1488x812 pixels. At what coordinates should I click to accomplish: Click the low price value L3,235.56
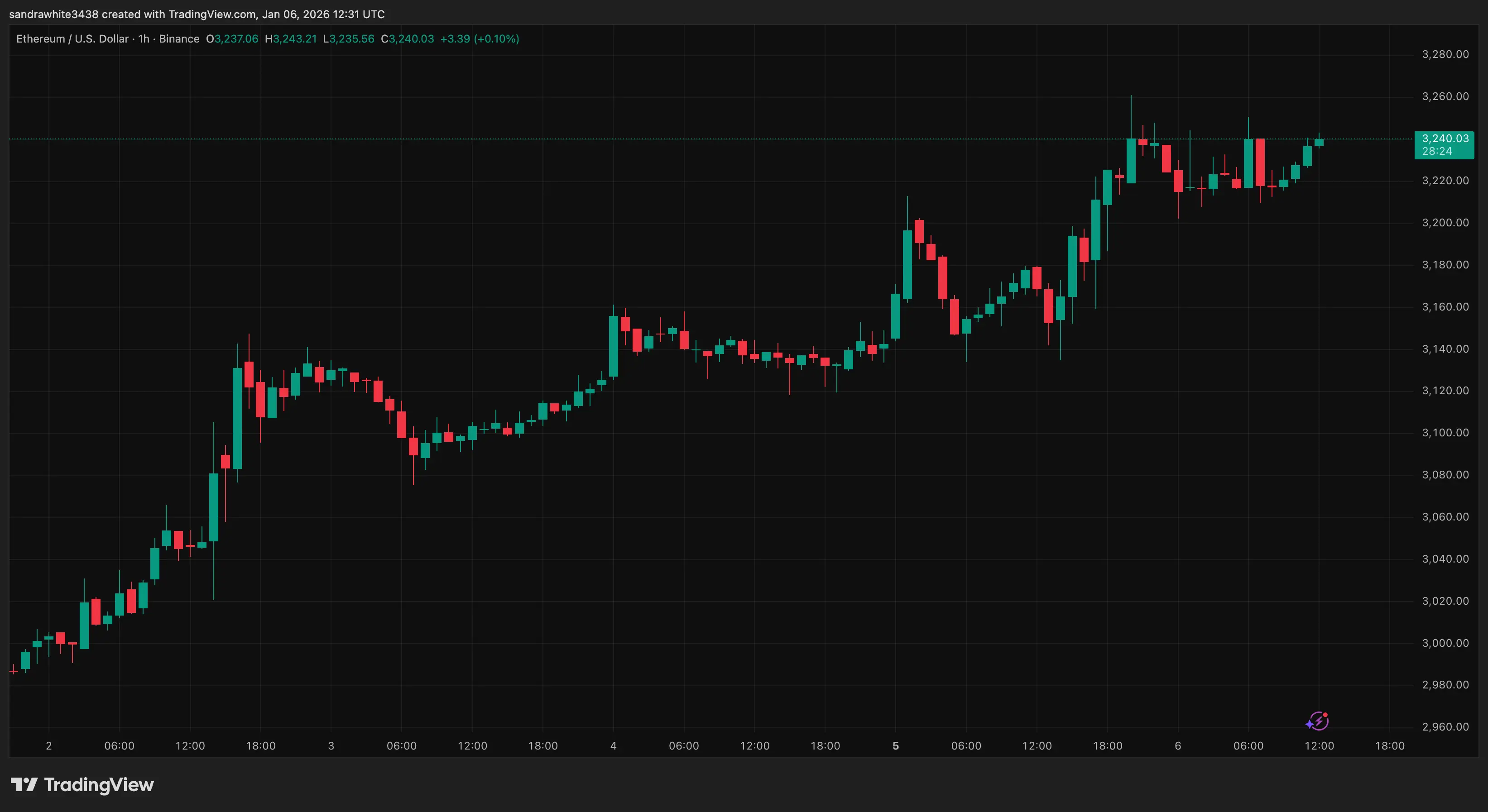coord(349,38)
